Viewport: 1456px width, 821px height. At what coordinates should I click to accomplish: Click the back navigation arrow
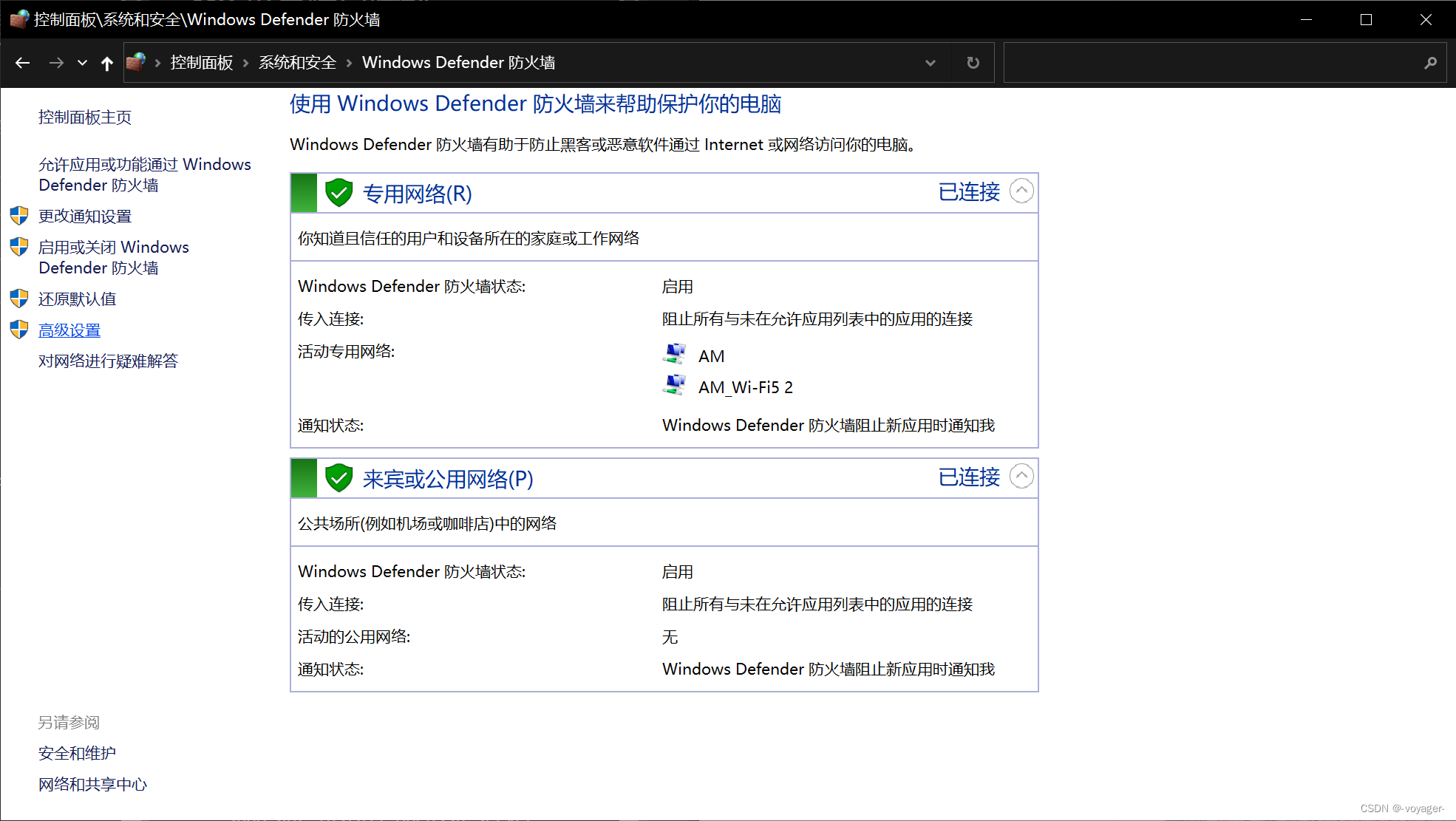pos(22,63)
